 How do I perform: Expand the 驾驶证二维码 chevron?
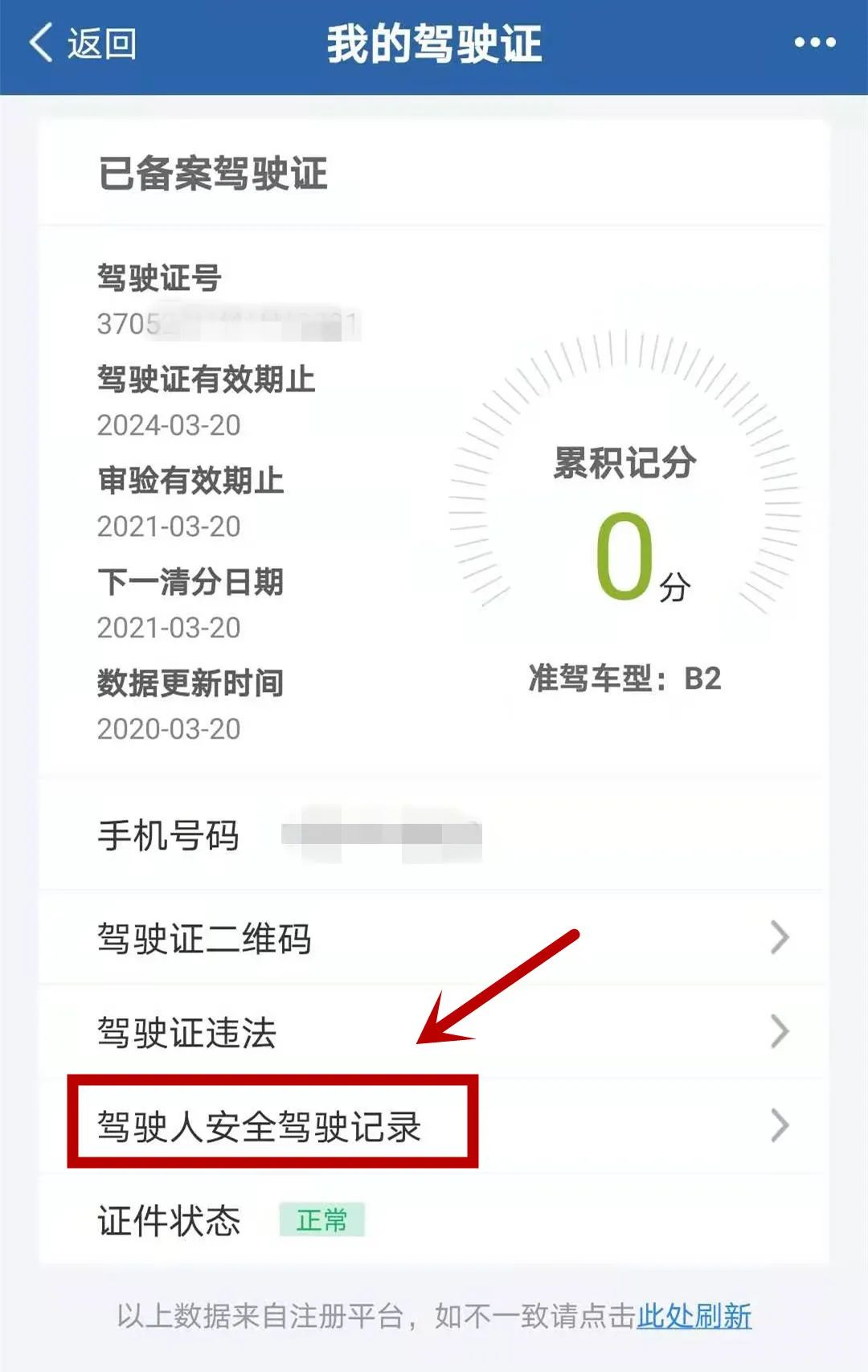pos(780,937)
